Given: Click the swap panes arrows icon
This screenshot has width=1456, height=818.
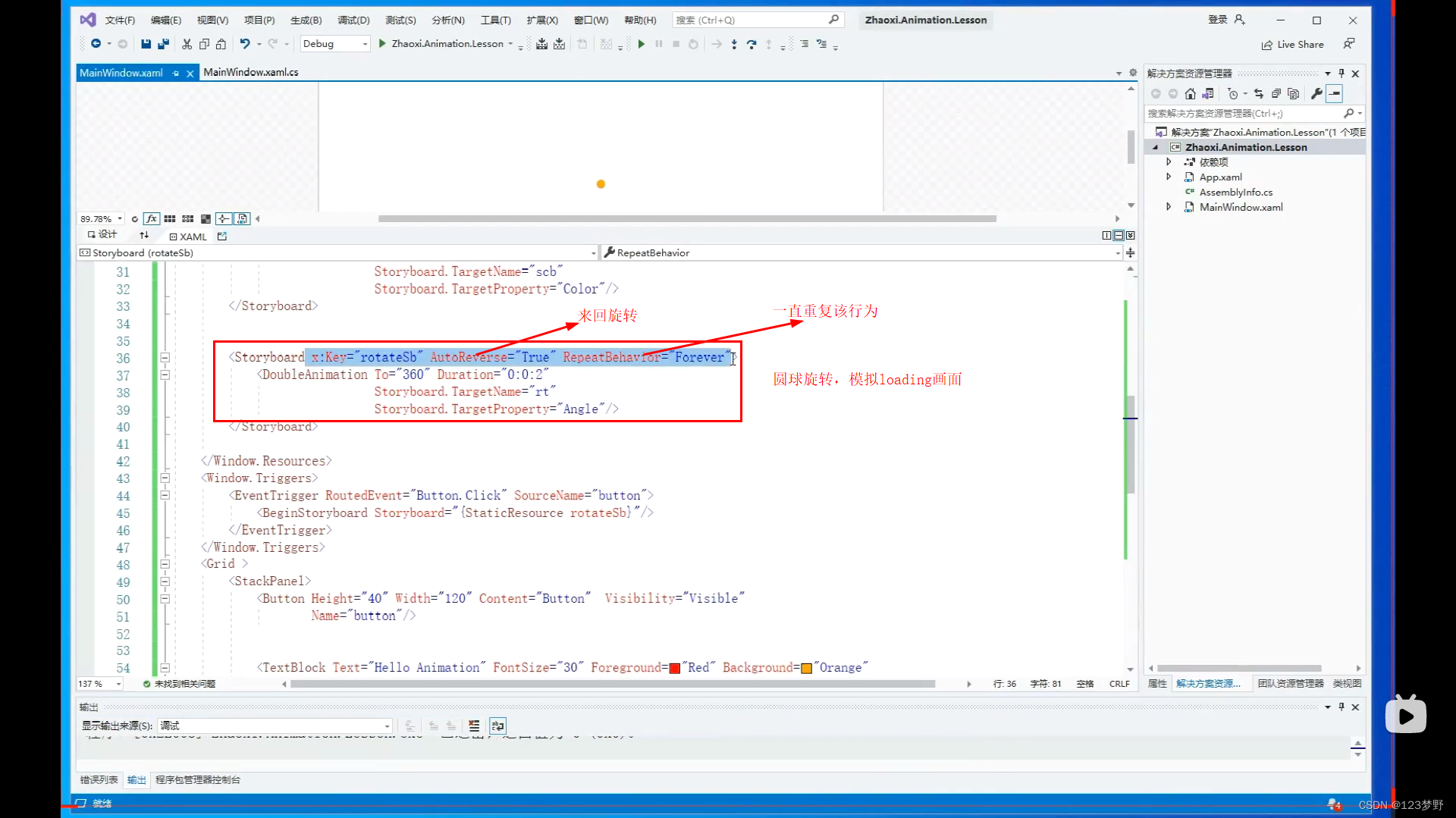Looking at the screenshot, I should click(x=144, y=236).
